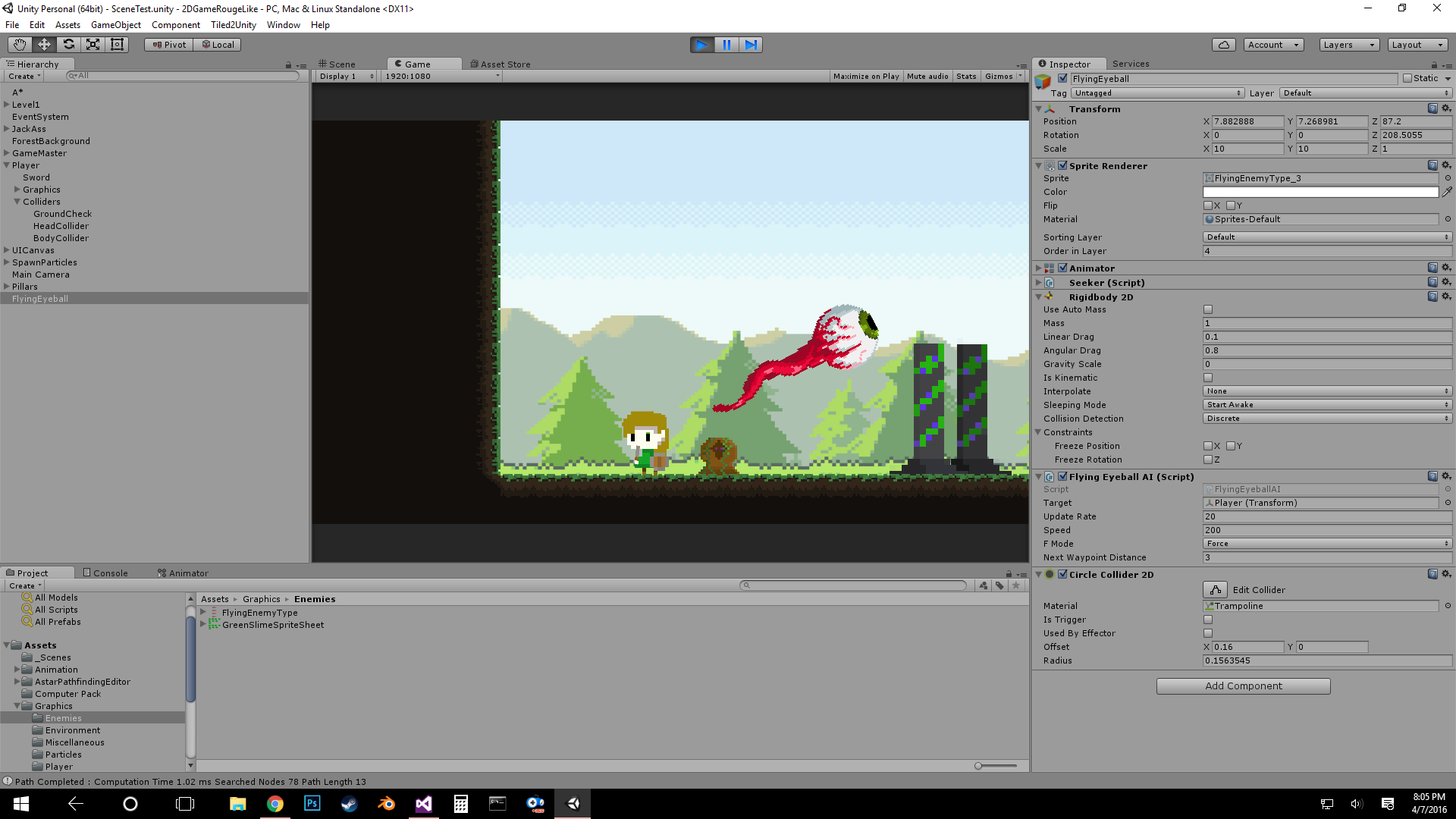The image size is (1456, 819).
Task: Open Rigidbody 2D gear settings
Action: (1446, 297)
